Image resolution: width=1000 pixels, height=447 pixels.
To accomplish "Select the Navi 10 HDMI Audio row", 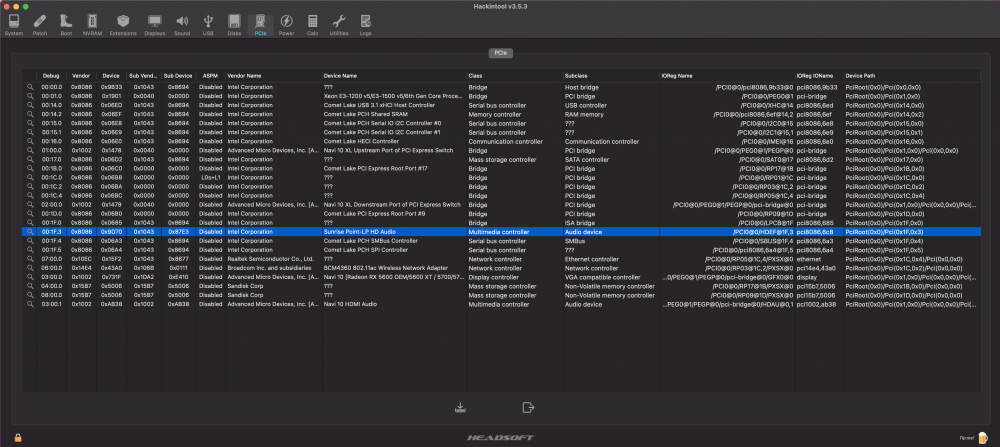I will 501,304.
